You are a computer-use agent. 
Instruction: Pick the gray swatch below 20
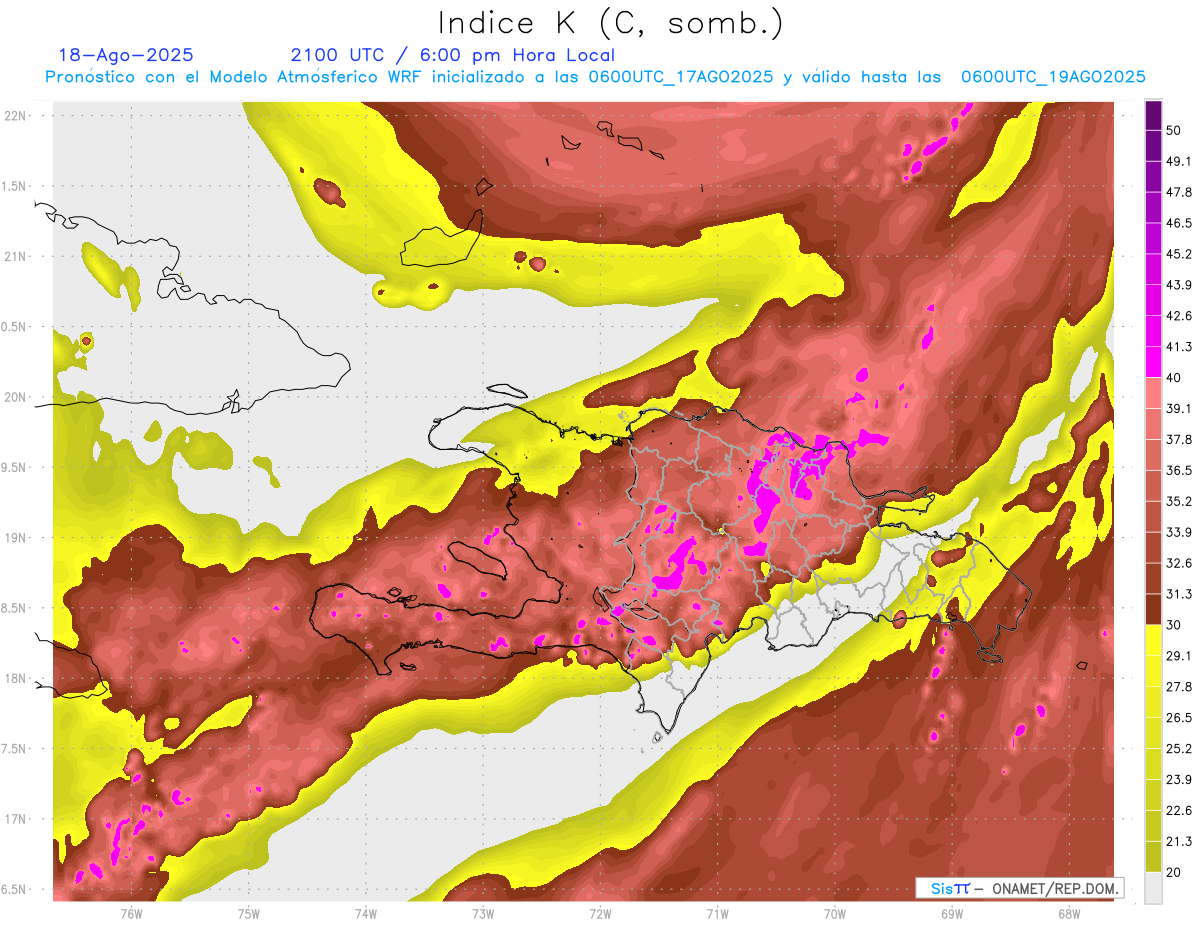coord(1153,887)
